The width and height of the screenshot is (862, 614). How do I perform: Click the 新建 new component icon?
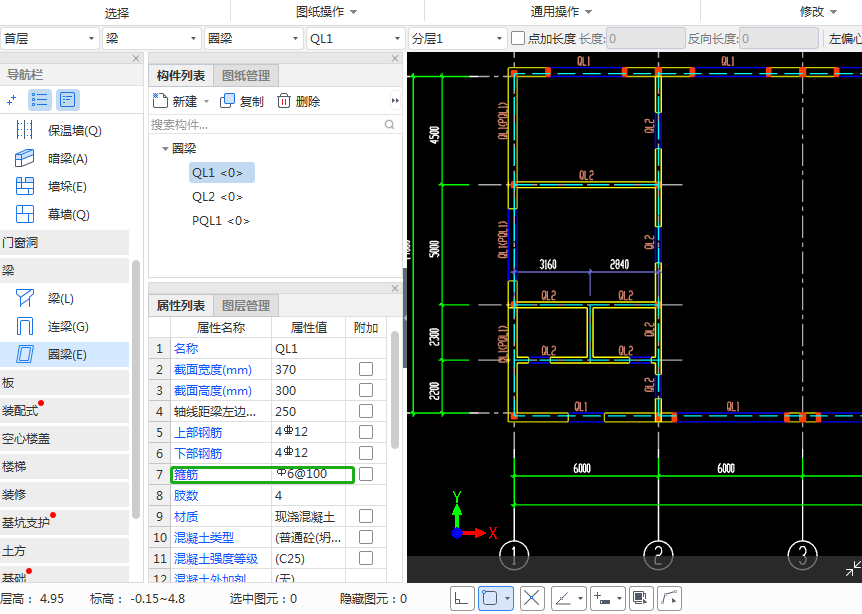click(160, 101)
